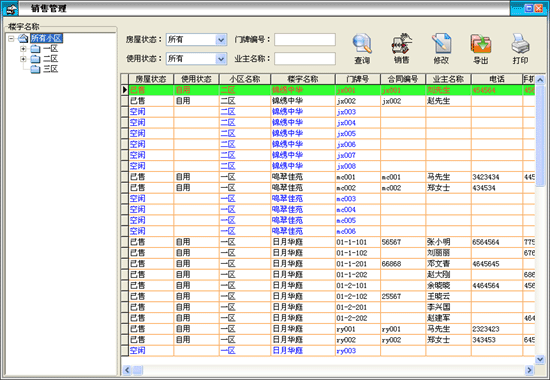This screenshot has height=380, width=550.
Task: Sort by 楼宇名称 column header
Action: click(303, 79)
